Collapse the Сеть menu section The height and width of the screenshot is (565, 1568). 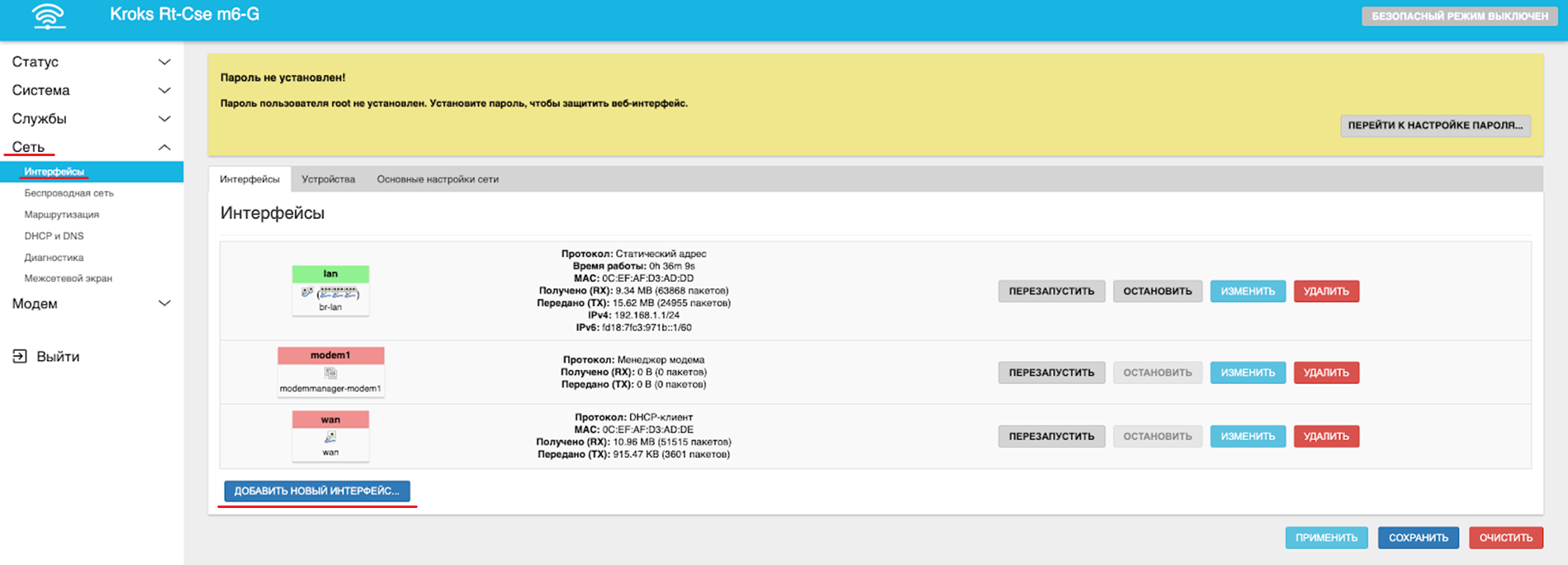pos(164,147)
